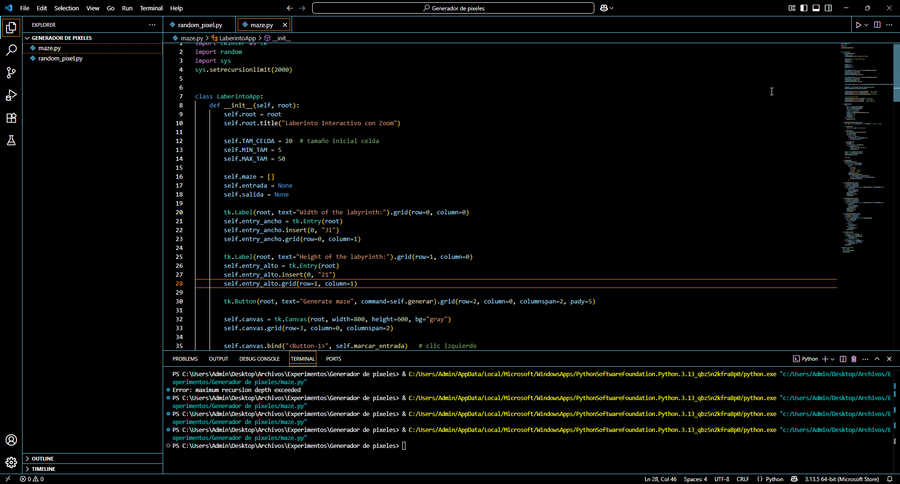Close the maze.py editor tab
This screenshot has width=900, height=484.
285,25
